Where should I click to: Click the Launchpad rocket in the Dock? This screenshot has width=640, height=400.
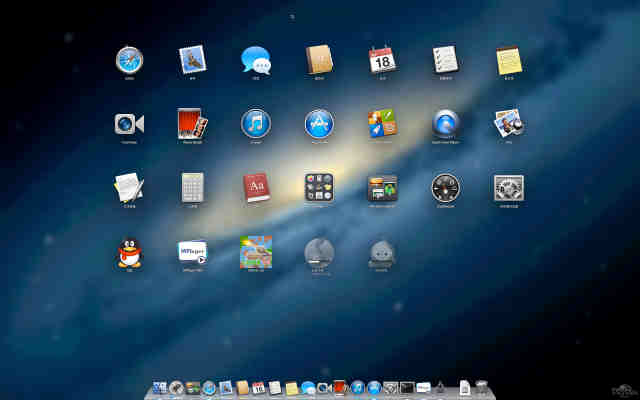tap(176, 387)
